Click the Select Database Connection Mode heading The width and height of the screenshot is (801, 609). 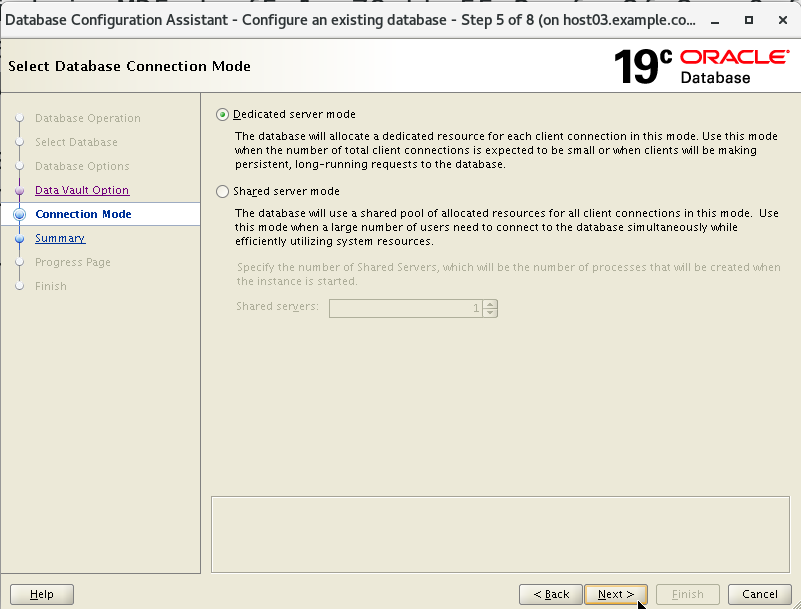[x=129, y=66]
